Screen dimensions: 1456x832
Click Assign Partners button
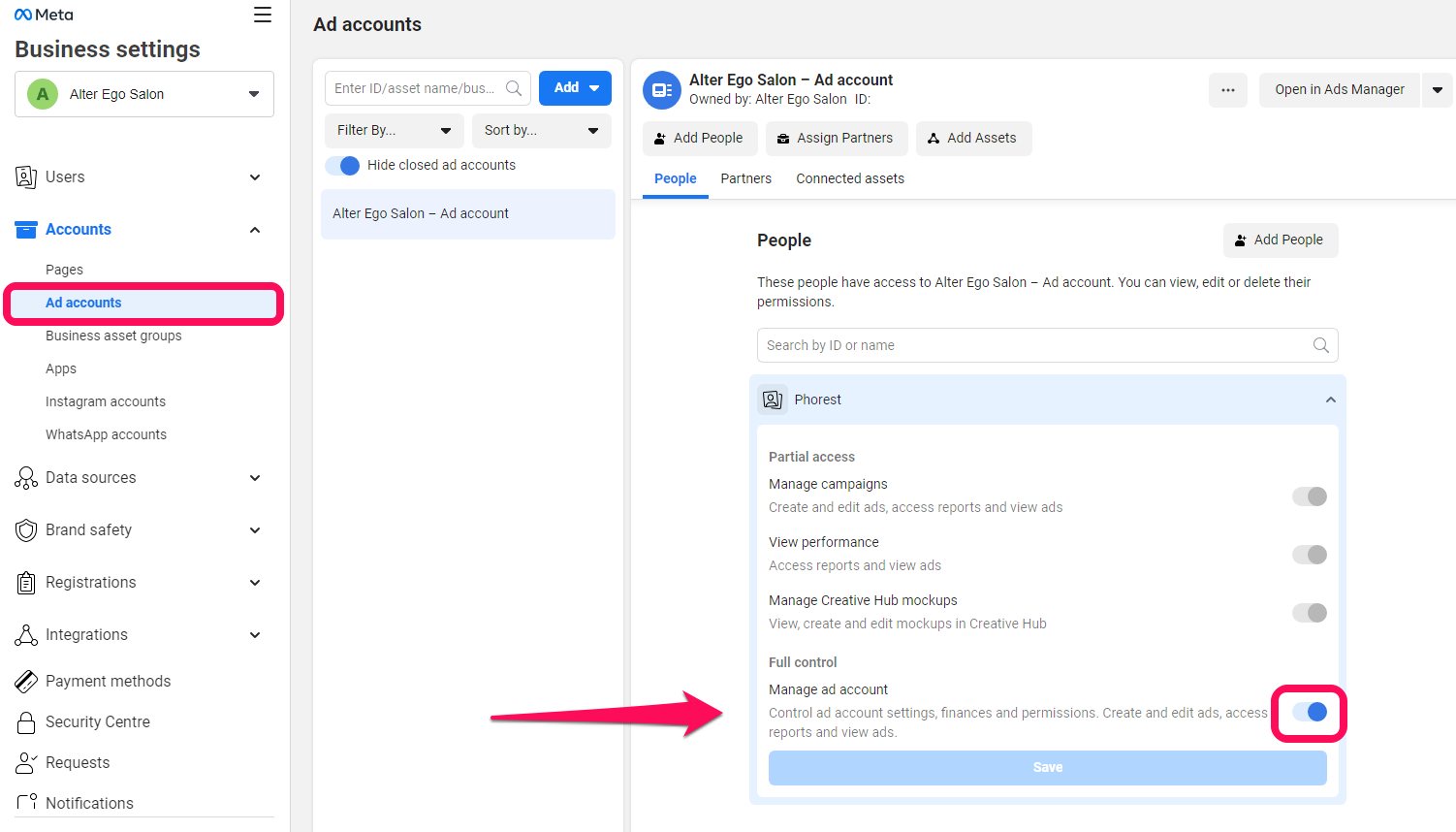point(837,139)
